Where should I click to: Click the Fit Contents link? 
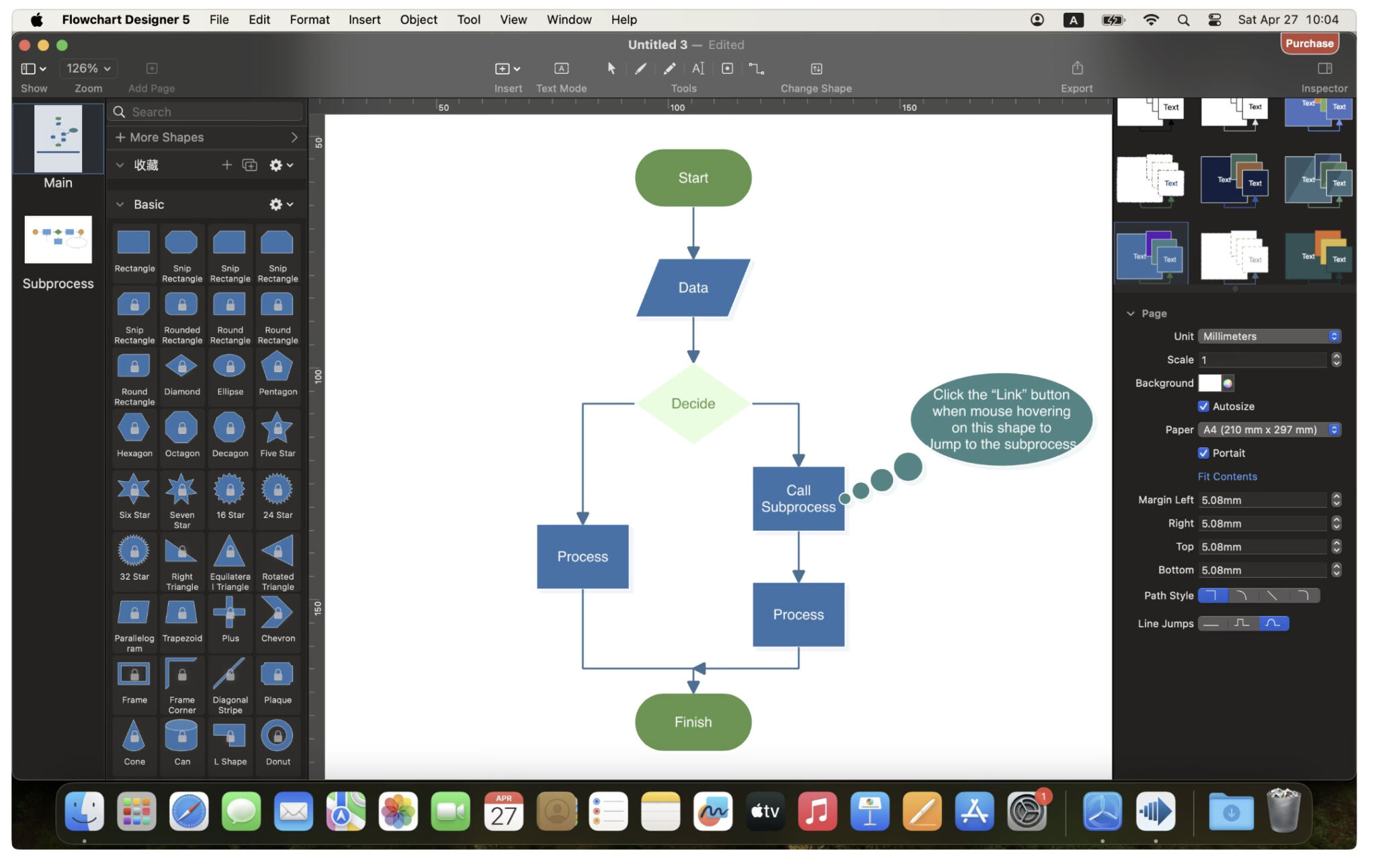point(1227,476)
